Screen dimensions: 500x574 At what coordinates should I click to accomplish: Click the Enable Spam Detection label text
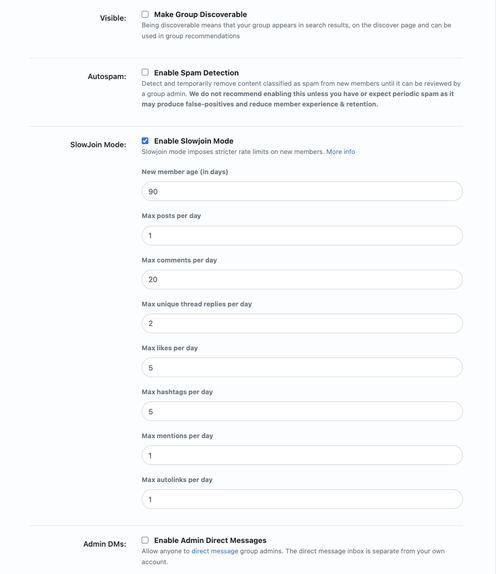coord(196,72)
